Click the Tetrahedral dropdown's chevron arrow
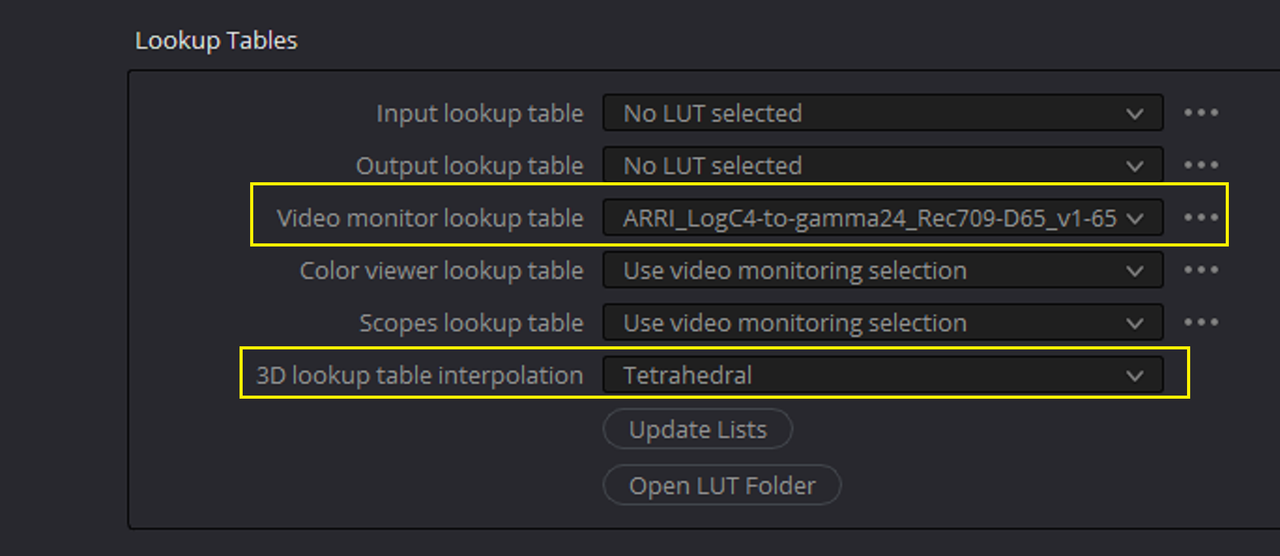The width and height of the screenshot is (1280, 556). [x=1134, y=376]
